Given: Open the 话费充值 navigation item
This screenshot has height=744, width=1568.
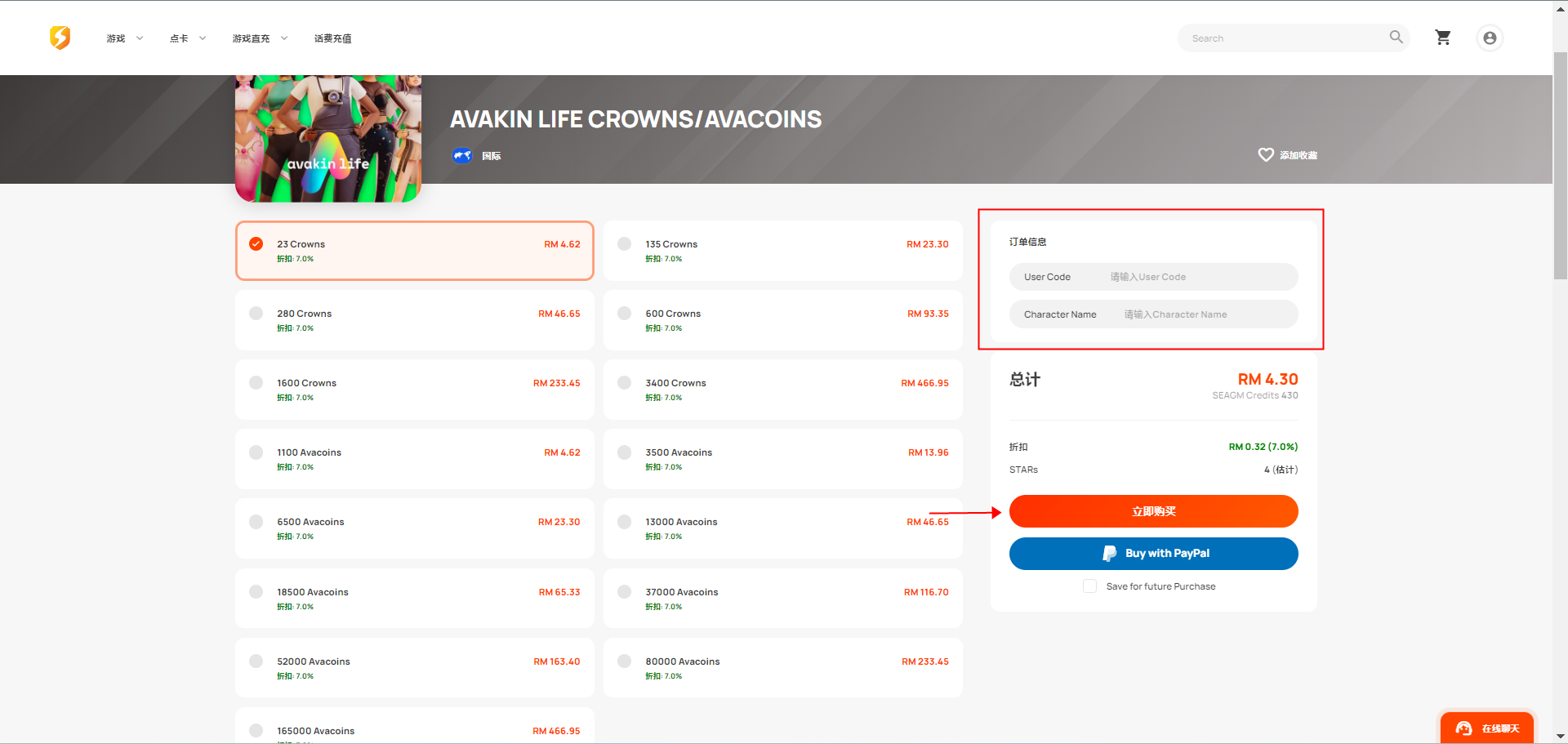Looking at the screenshot, I should 332,38.
